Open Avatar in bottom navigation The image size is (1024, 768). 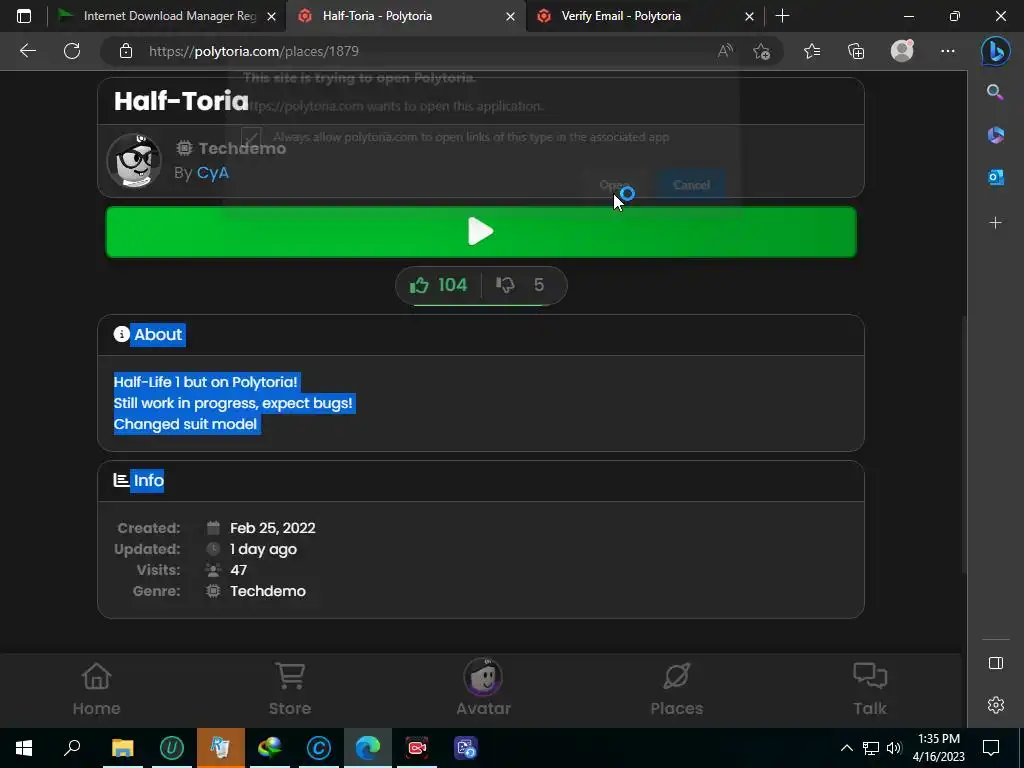pyautogui.click(x=483, y=687)
